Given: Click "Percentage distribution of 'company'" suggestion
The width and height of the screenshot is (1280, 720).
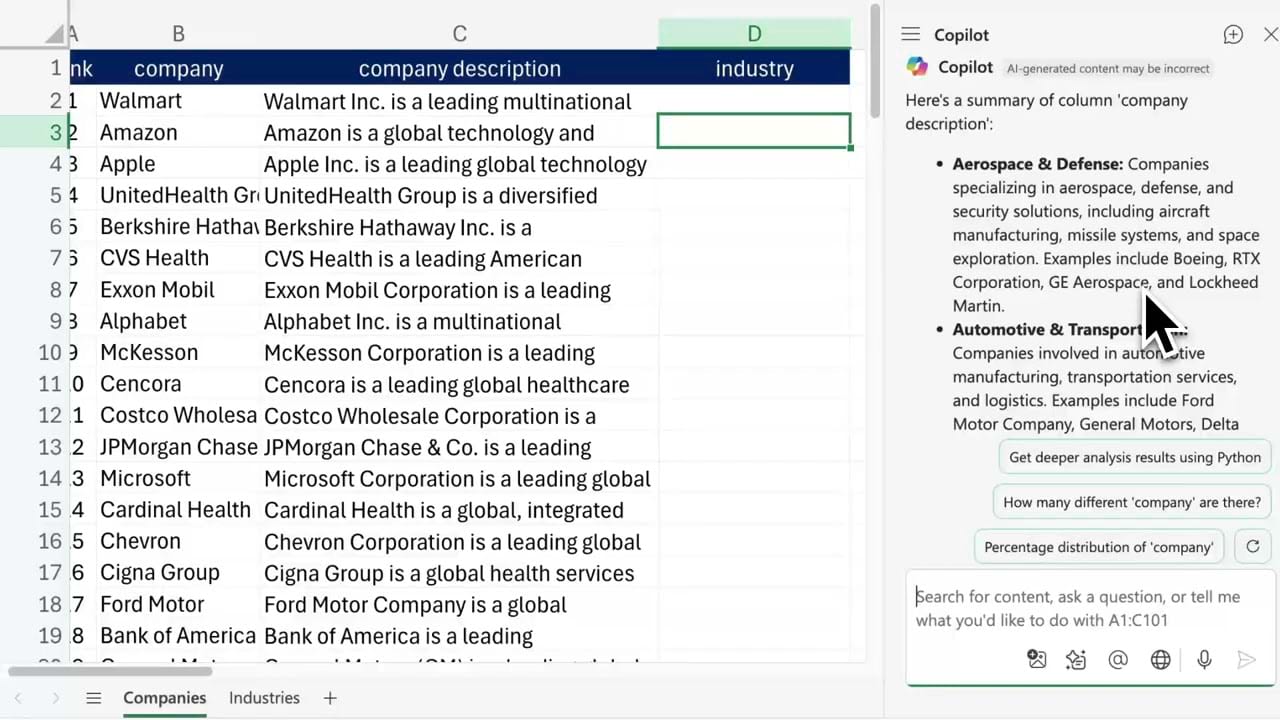Looking at the screenshot, I should tap(1098, 547).
